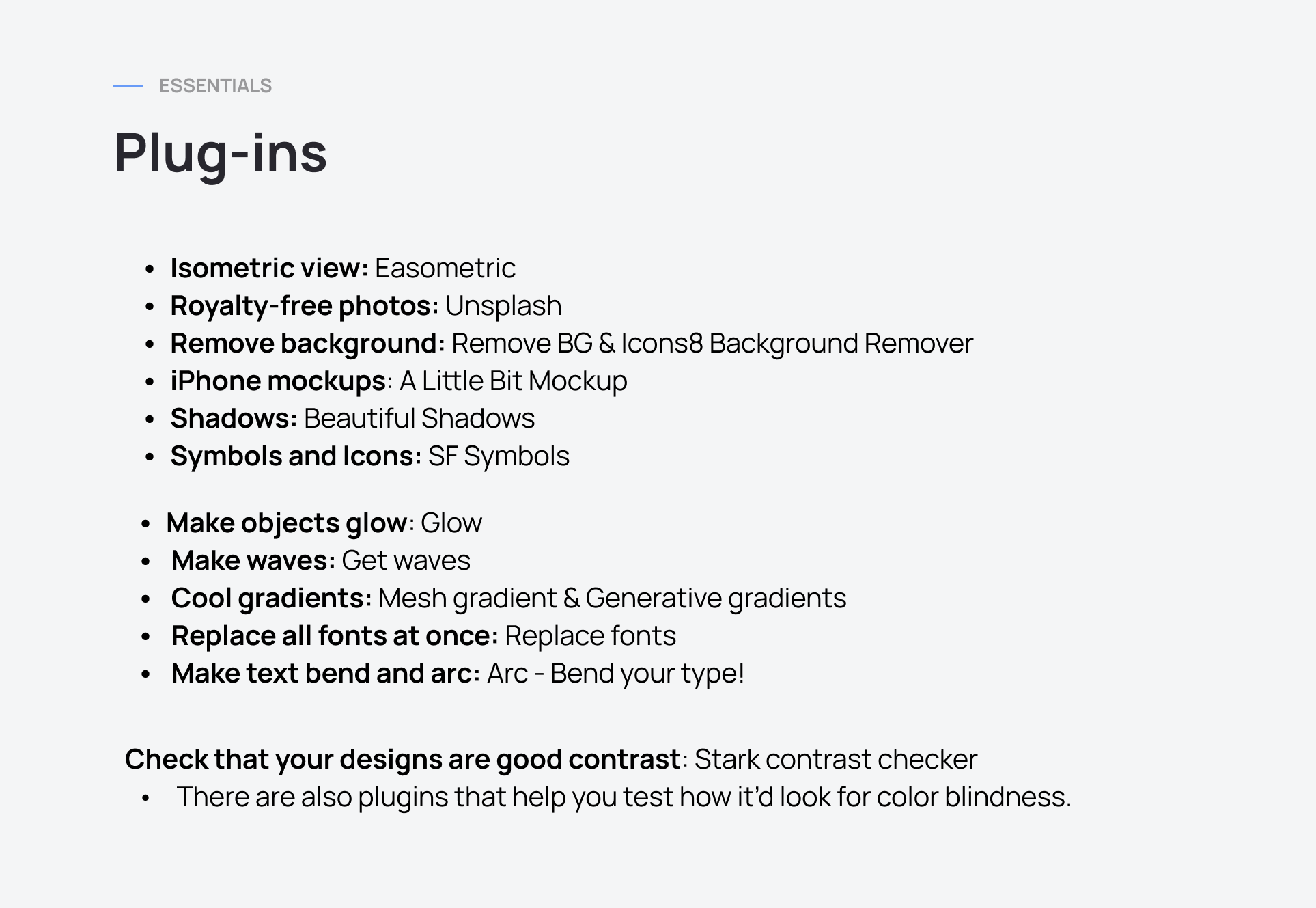Click the ESSENTIALS section label

[215, 86]
